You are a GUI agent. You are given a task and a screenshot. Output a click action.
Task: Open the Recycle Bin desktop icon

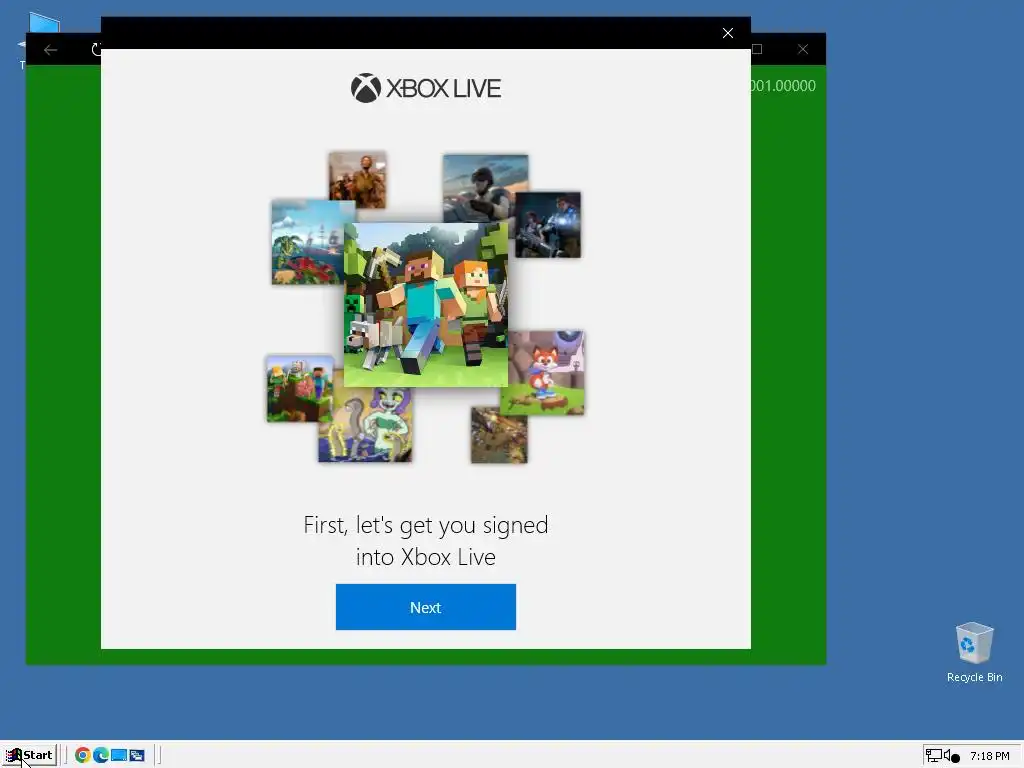coord(974,652)
